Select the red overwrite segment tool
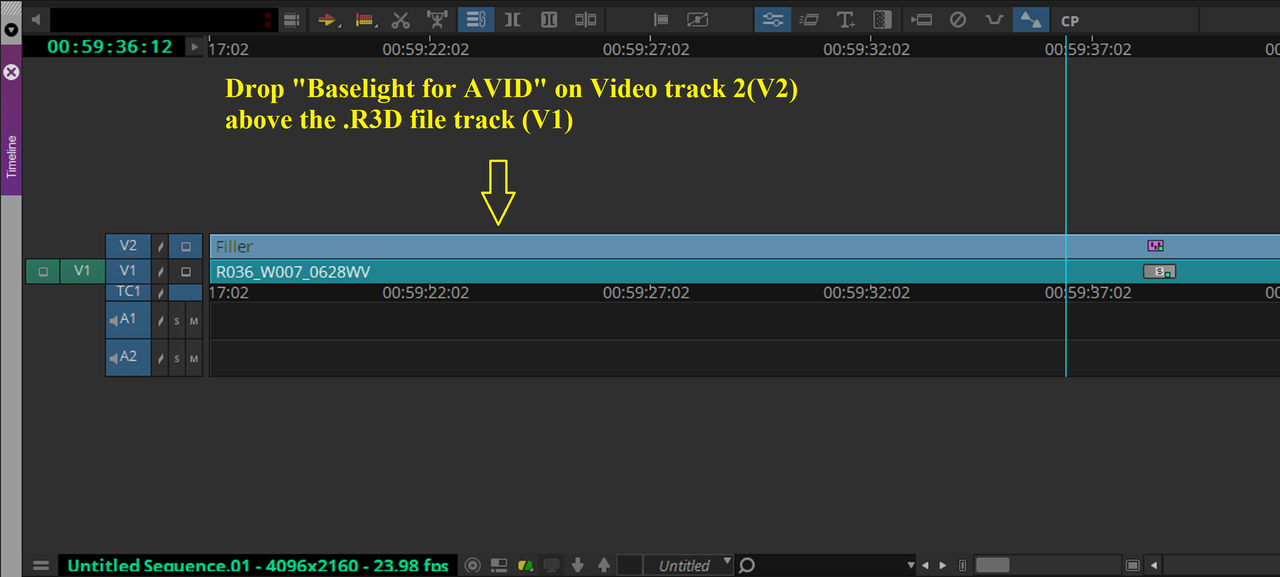The width and height of the screenshot is (1280, 577). tap(365, 19)
